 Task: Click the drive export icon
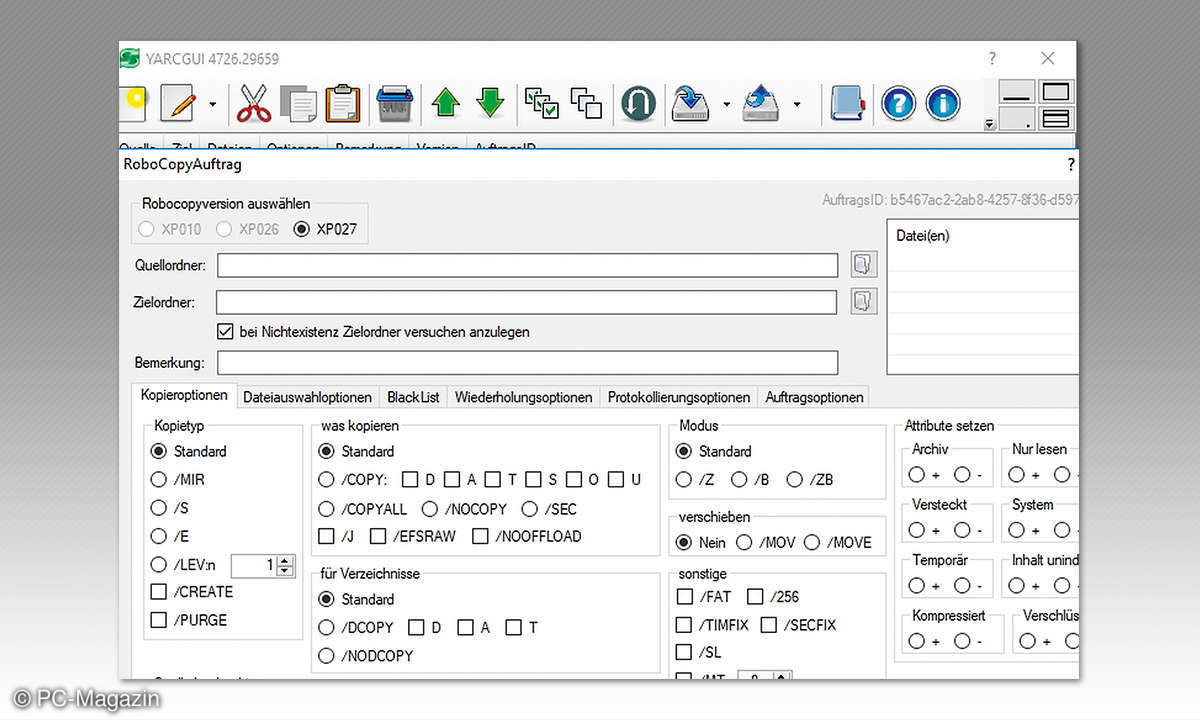761,103
